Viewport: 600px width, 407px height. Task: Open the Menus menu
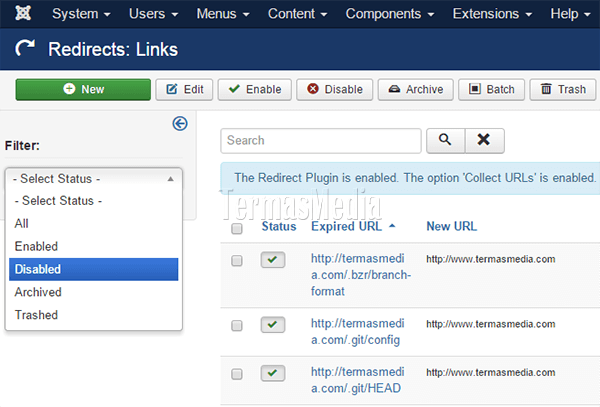223,14
